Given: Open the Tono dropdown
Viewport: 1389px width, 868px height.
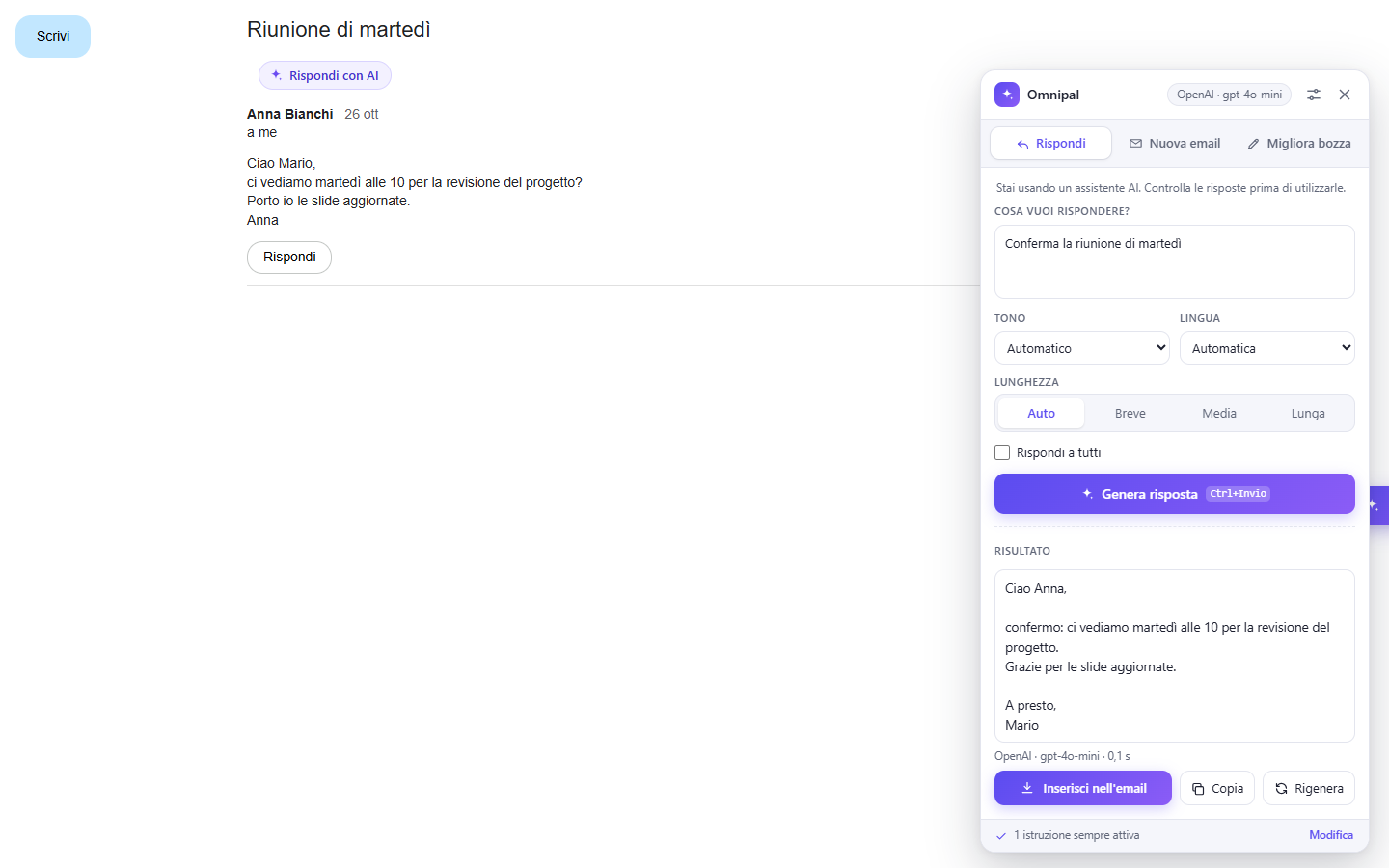Looking at the screenshot, I should (1082, 348).
